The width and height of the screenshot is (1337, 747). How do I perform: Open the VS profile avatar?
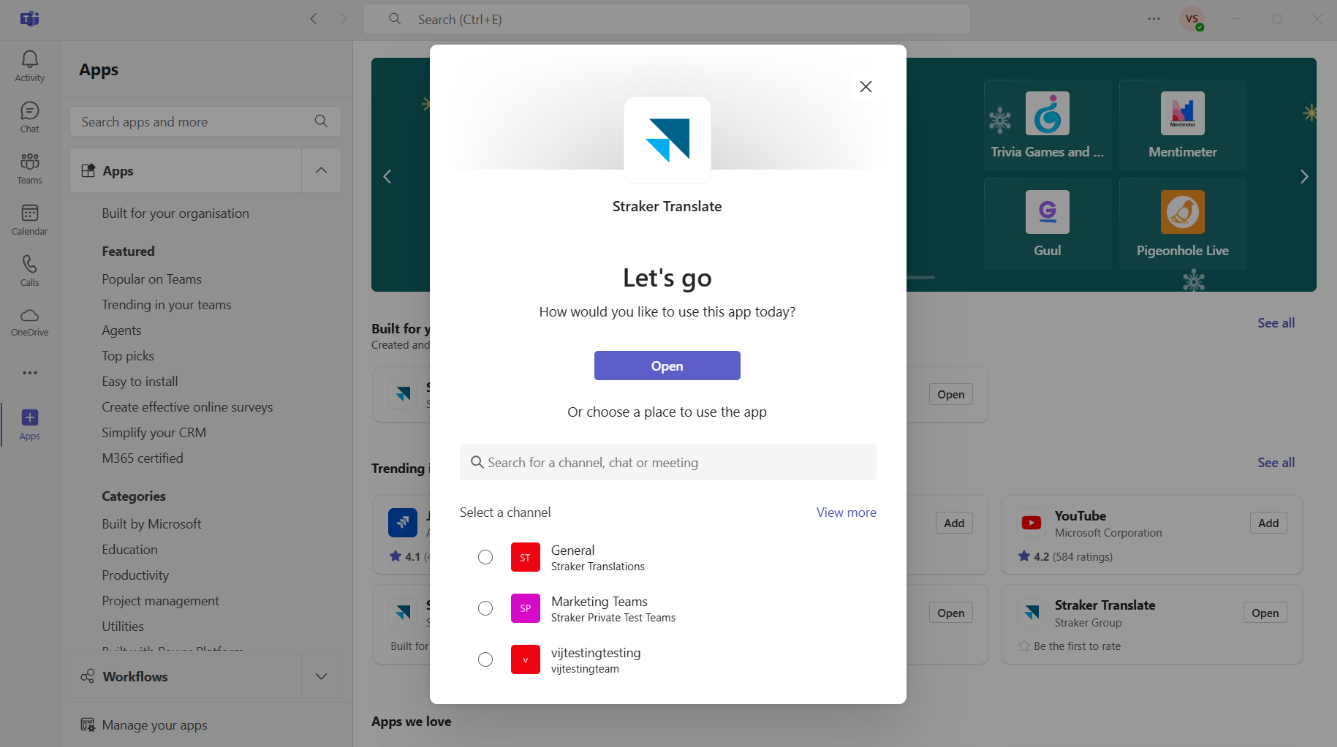coord(1191,19)
